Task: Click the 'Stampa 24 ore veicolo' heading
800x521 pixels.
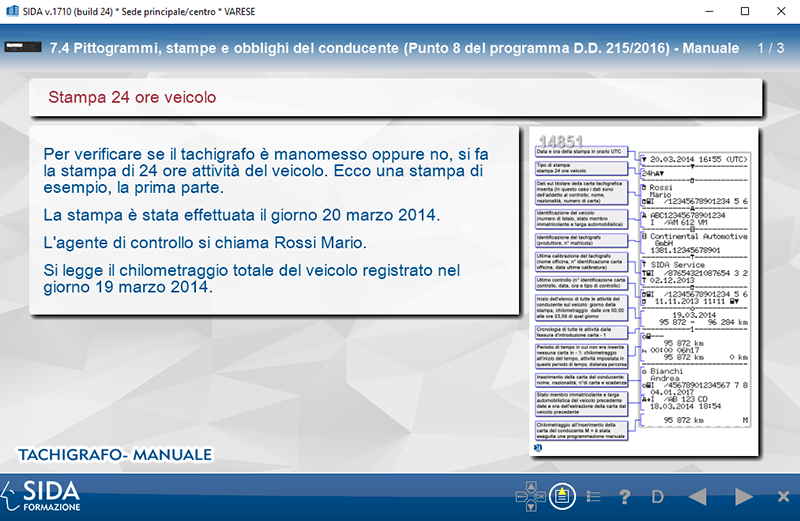Action: point(133,98)
